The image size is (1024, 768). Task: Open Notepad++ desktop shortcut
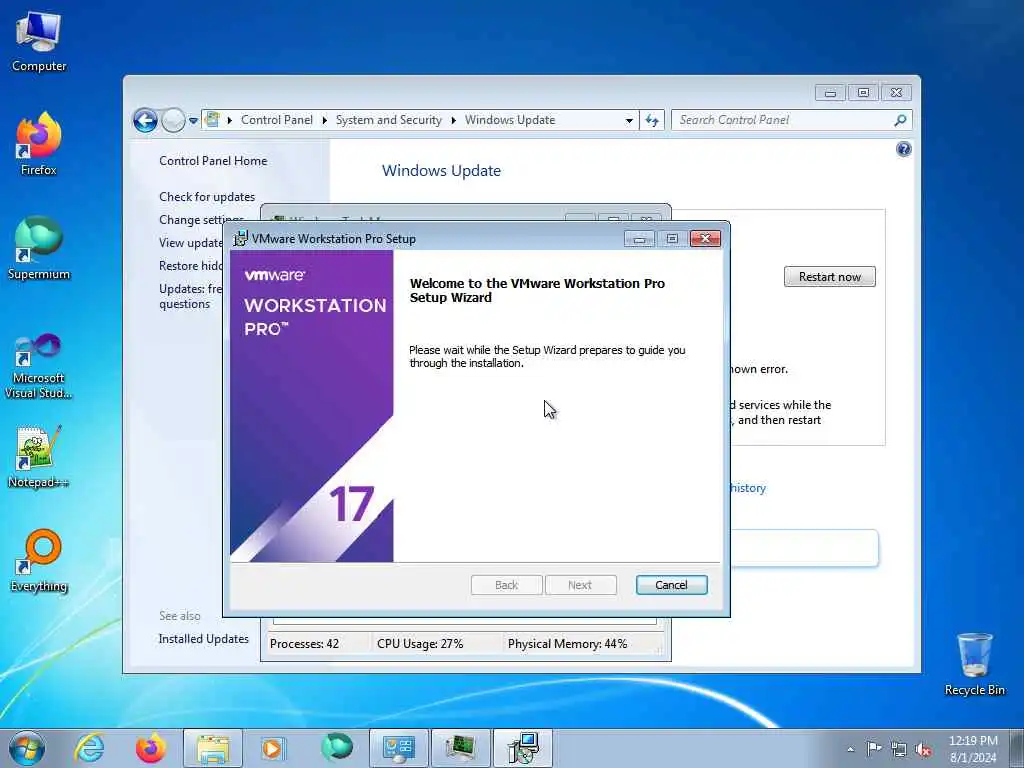point(39,457)
